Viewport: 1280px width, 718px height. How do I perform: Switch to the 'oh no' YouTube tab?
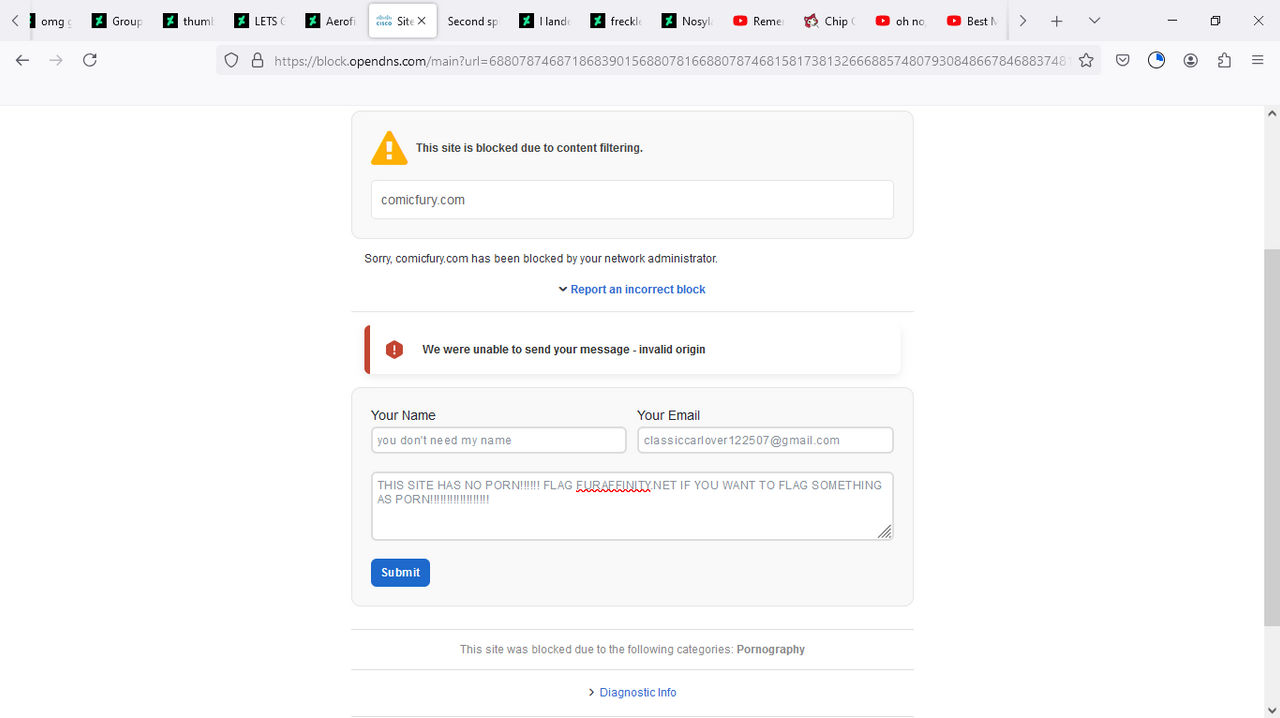pos(900,21)
